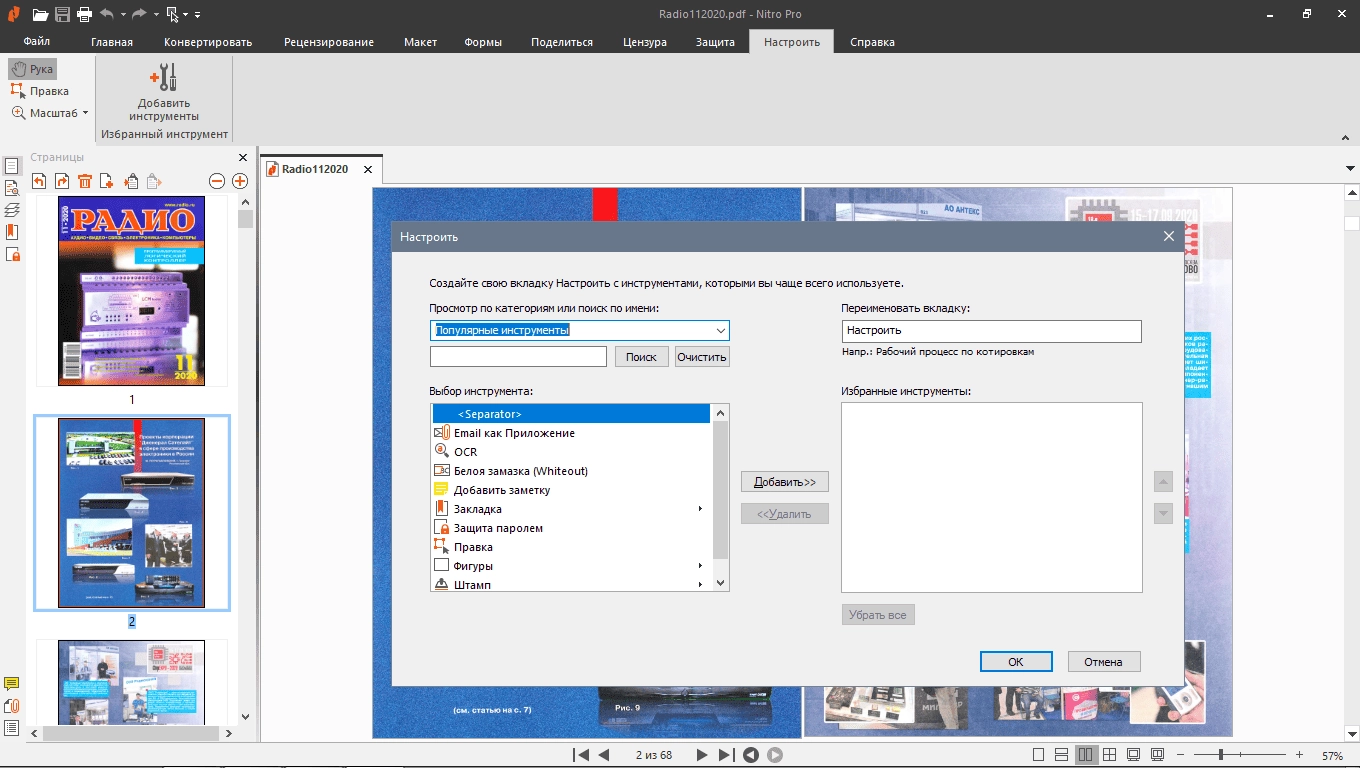Click the replace pages clipboard icon
1360x768 pixels.
(x=130, y=181)
